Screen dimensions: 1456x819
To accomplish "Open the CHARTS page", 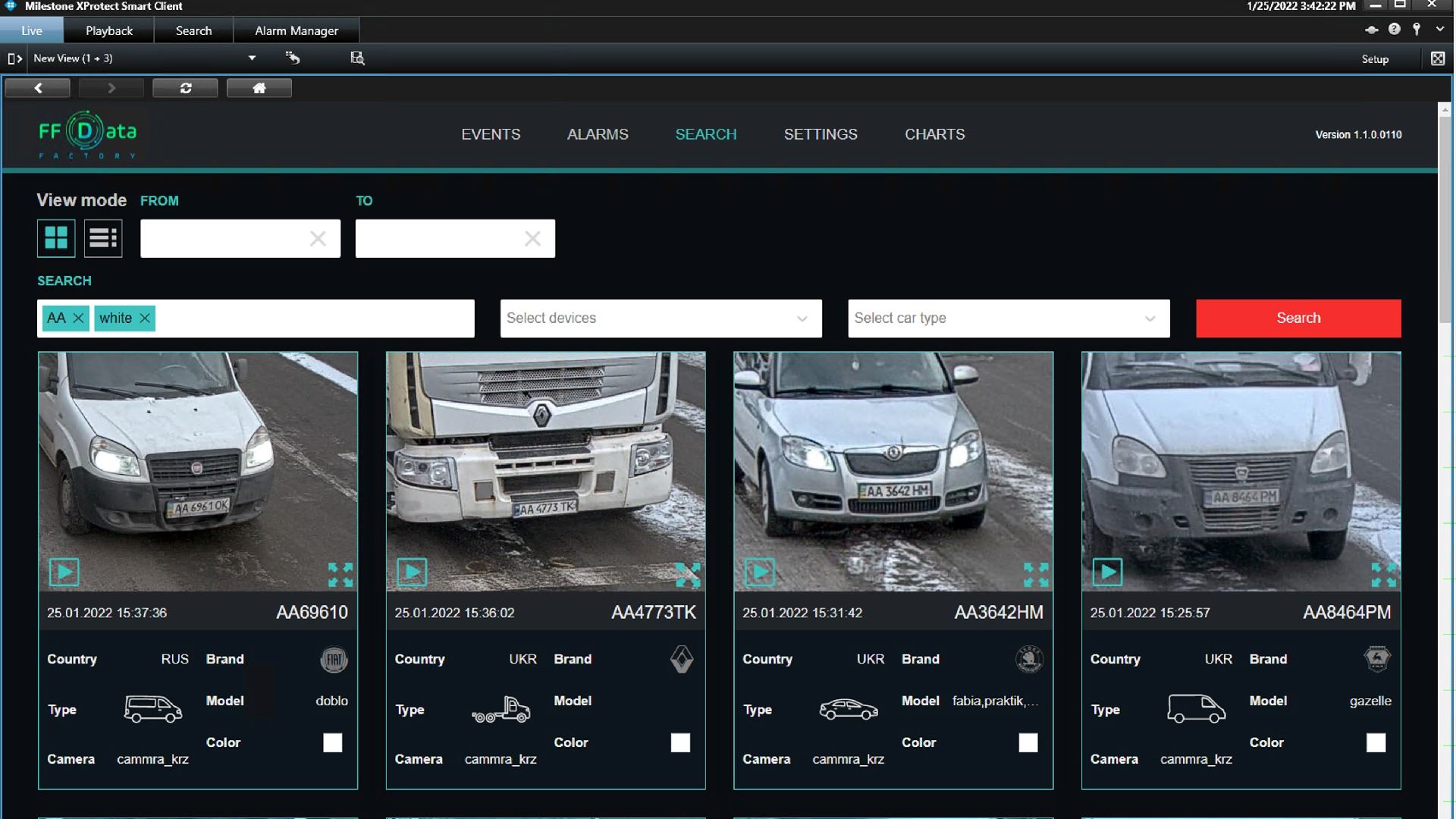I will point(934,134).
